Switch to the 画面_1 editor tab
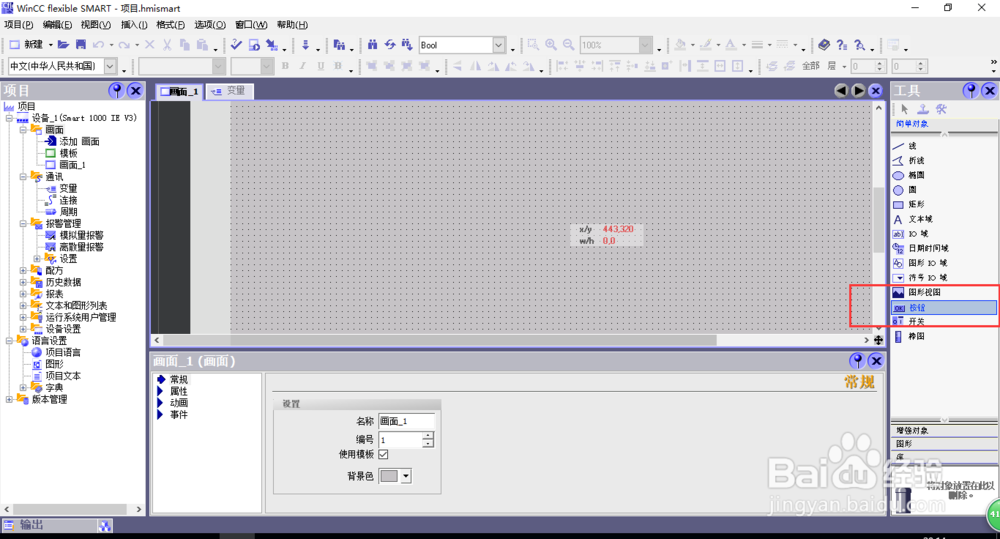 pos(180,92)
